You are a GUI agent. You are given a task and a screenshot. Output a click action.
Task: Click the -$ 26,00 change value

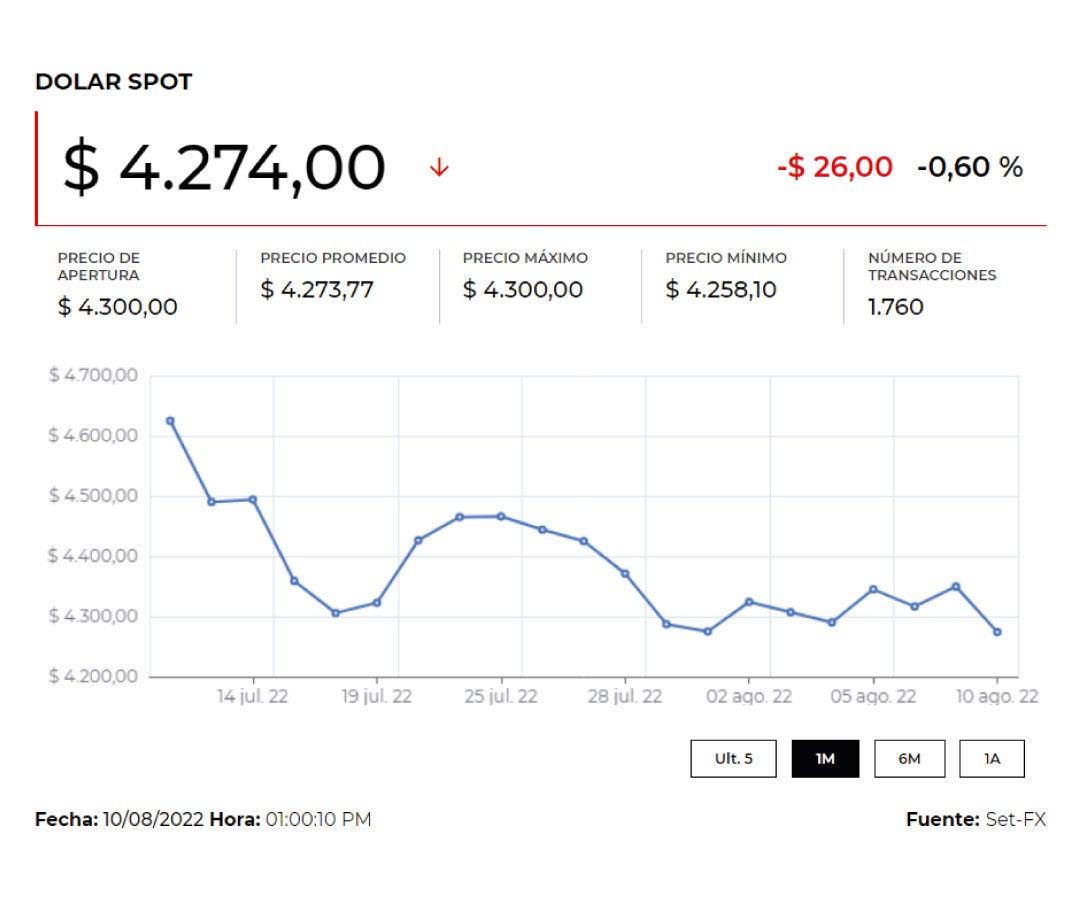pyautogui.click(x=834, y=167)
